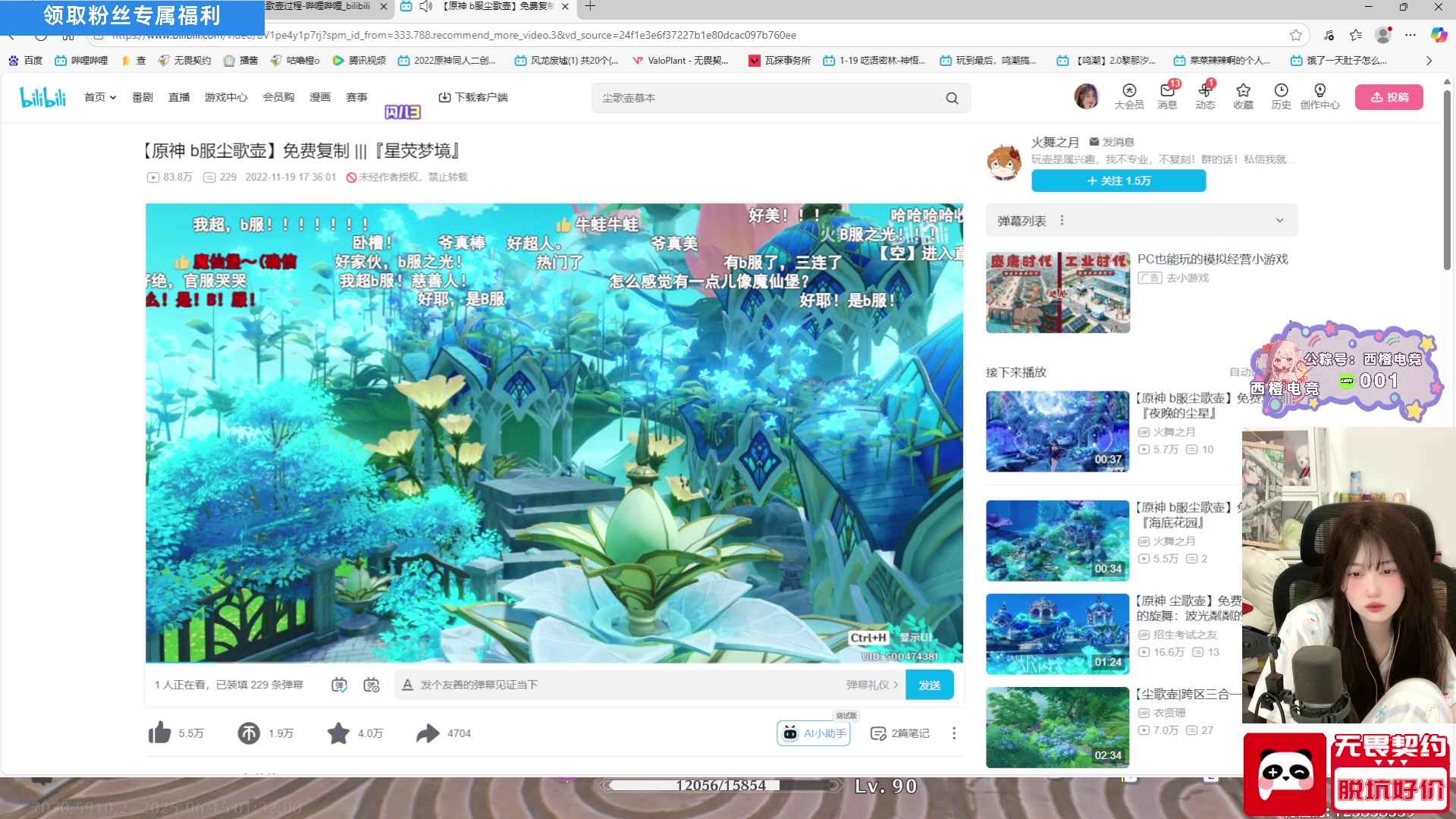
Task: Open the 腾讯视频 bookmark
Action: [359, 60]
